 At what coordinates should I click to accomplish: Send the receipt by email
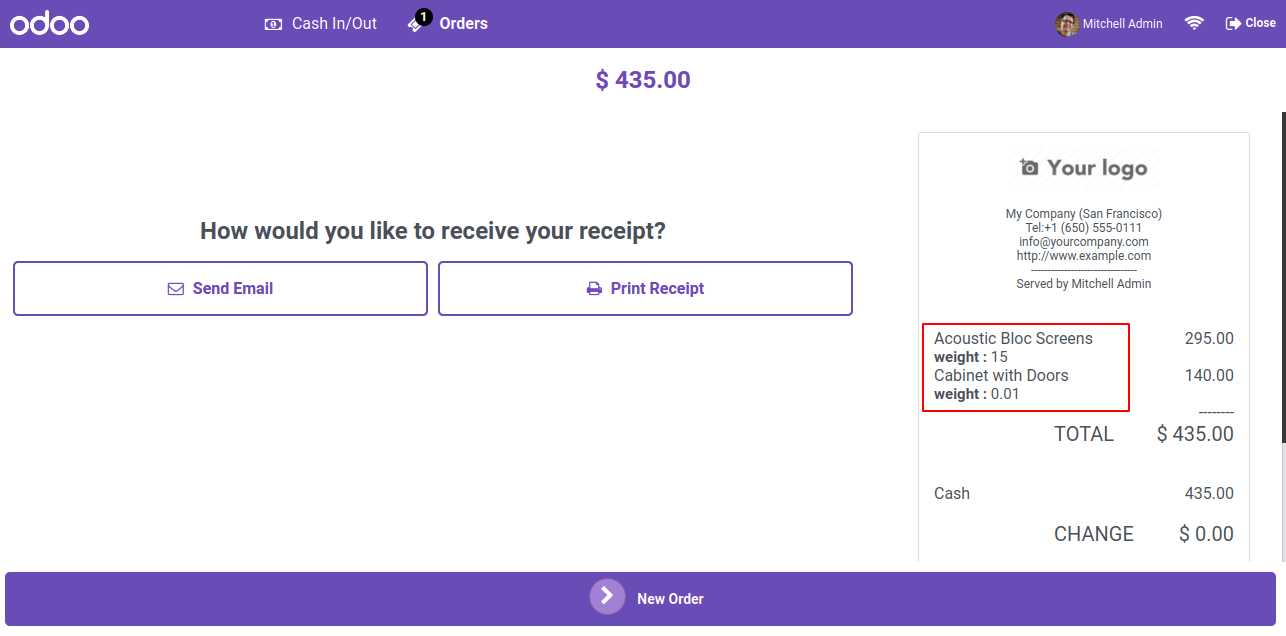[220, 289]
